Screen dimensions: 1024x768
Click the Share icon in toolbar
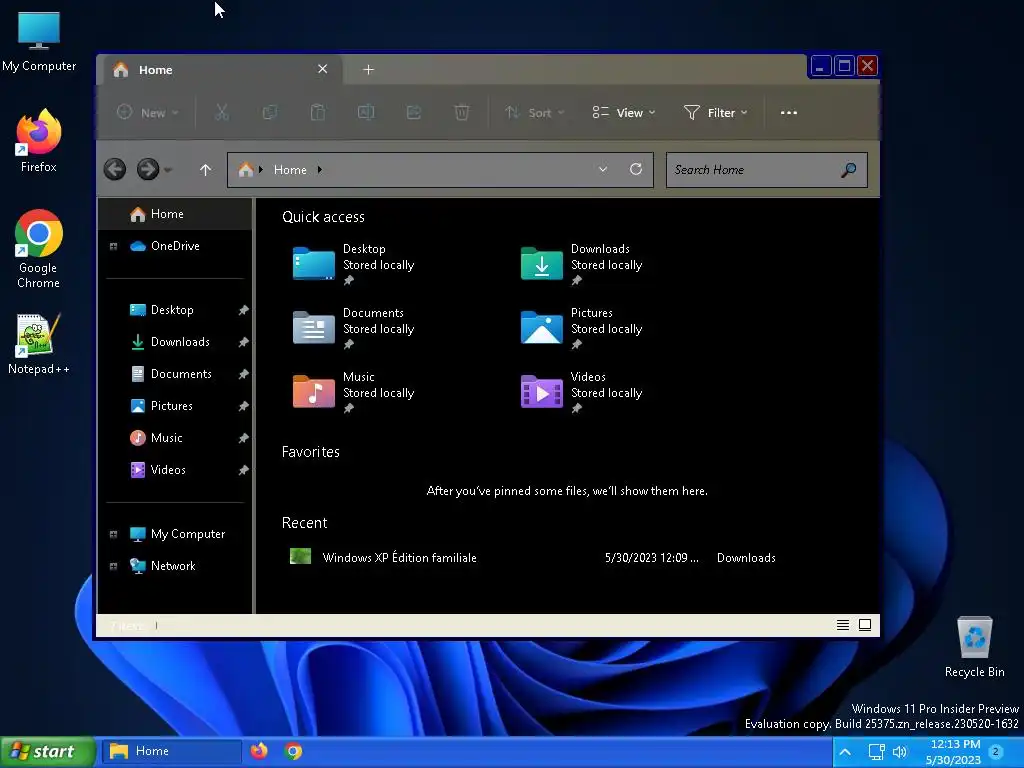[x=413, y=112]
